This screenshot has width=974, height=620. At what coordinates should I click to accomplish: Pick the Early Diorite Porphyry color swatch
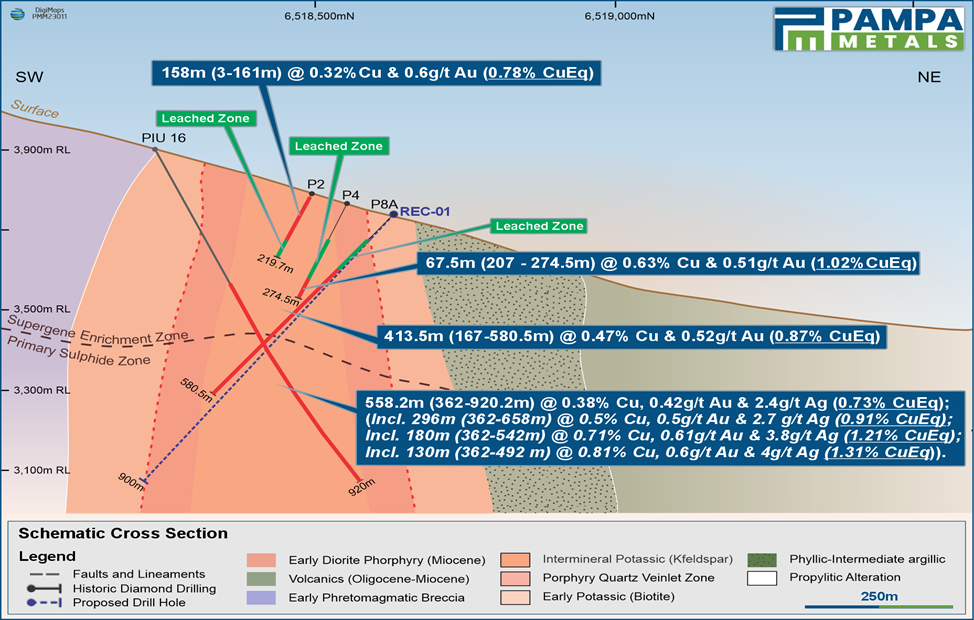click(x=261, y=560)
